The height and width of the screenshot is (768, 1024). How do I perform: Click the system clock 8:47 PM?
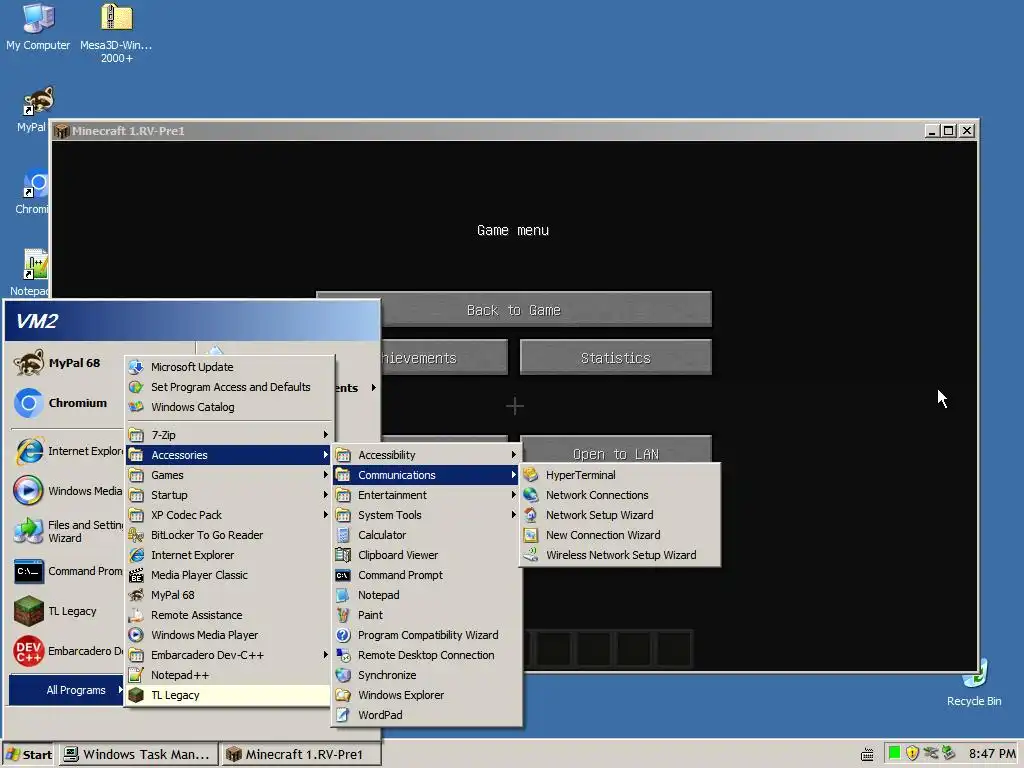(x=992, y=754)
